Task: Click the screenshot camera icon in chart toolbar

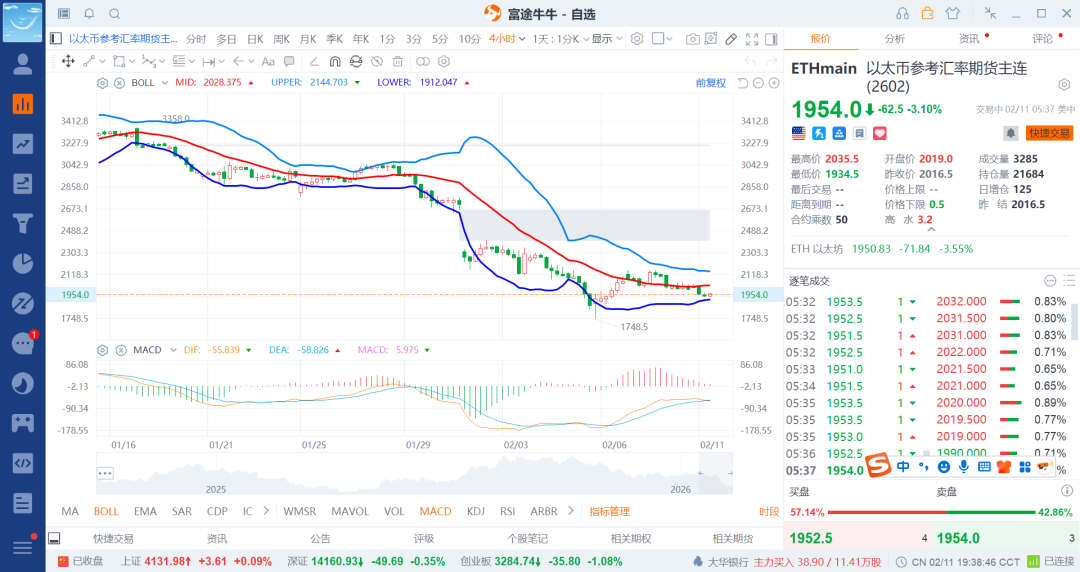Action: click(693, 39)
